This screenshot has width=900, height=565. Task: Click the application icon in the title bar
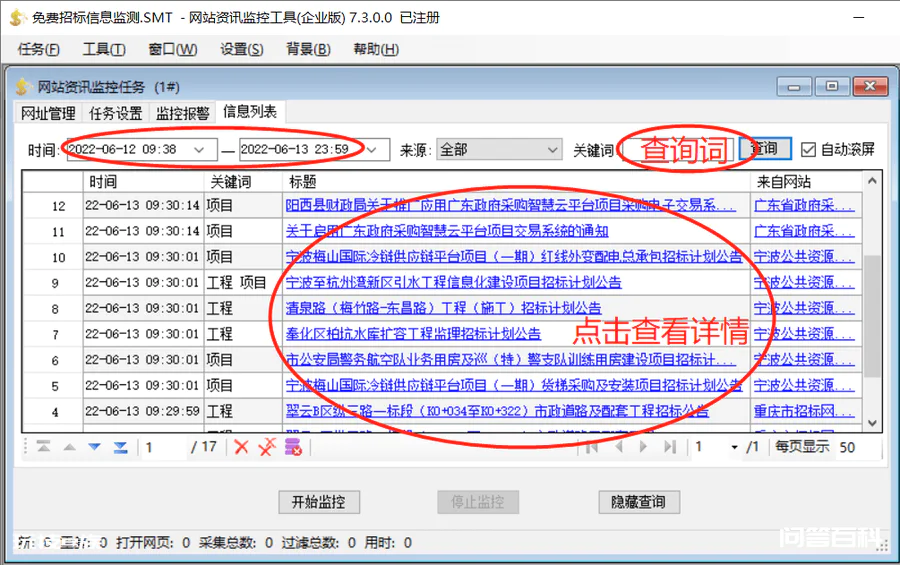click(x=18, y=18)
